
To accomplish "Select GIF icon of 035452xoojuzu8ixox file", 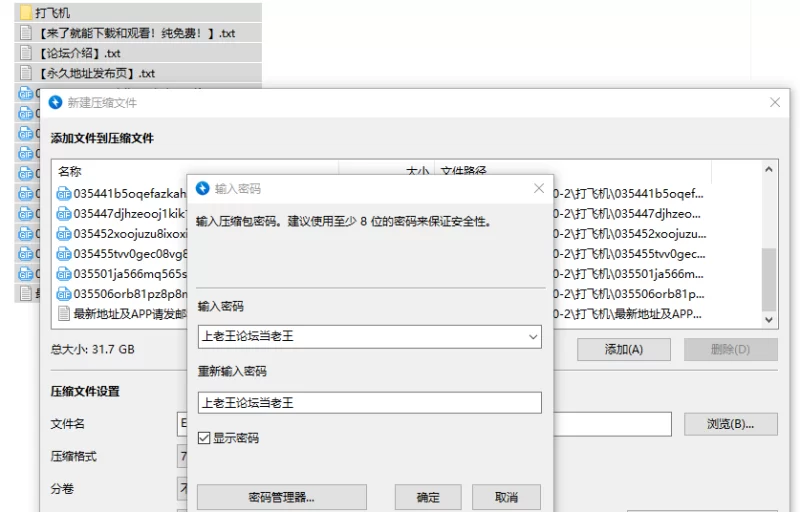I will click(x=64, y=234).
